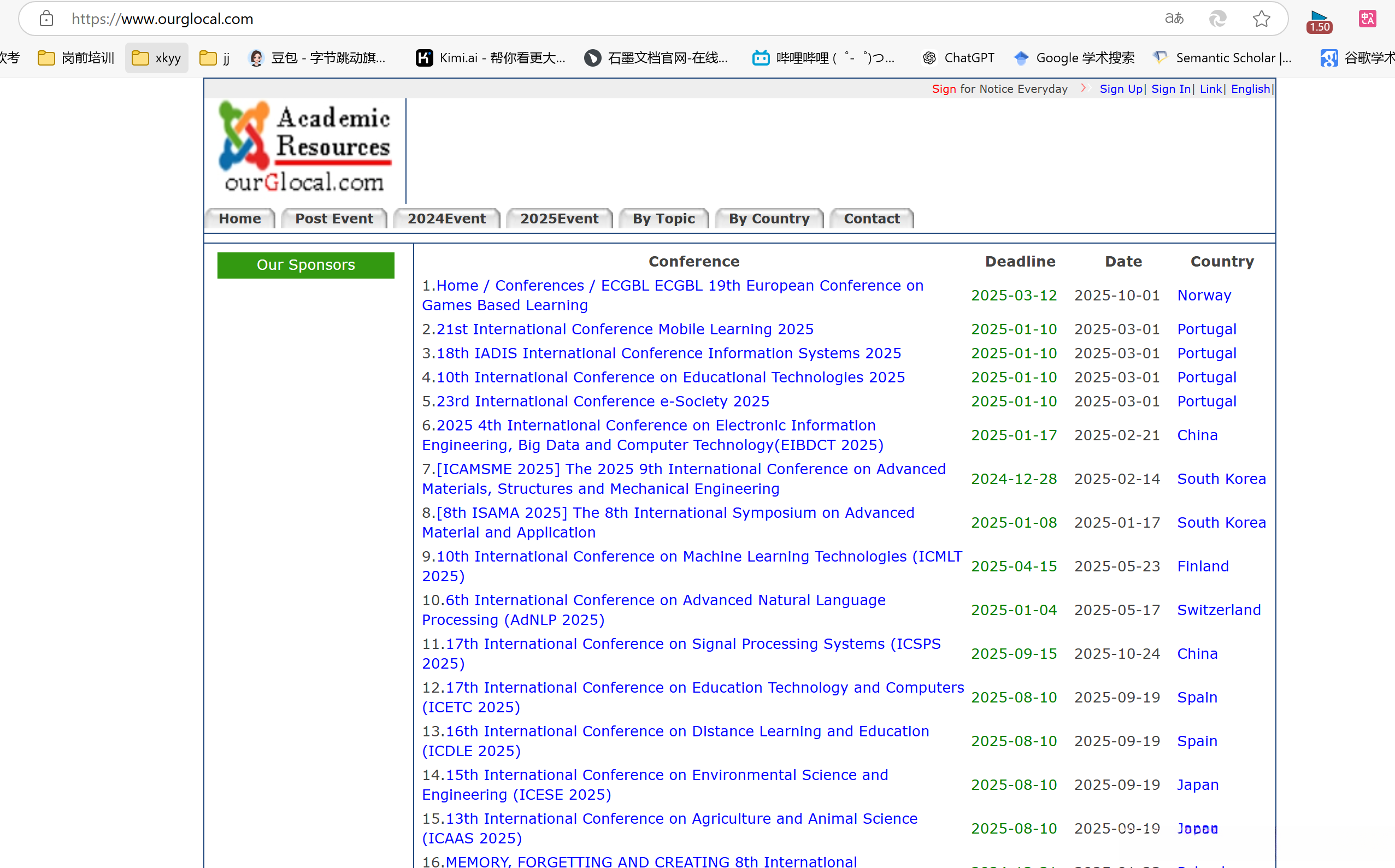Open the xkyy bookmark folder

click(x=156, y=58)
